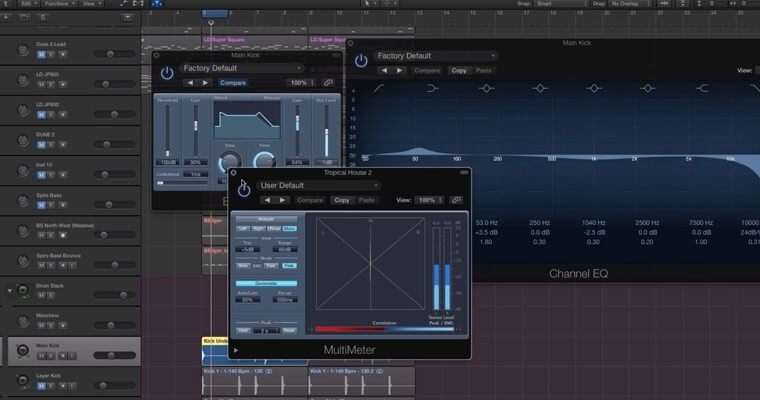Click Copy in the Channel EQ window
This screenshot has height=400, width=760.
point(459,70)
